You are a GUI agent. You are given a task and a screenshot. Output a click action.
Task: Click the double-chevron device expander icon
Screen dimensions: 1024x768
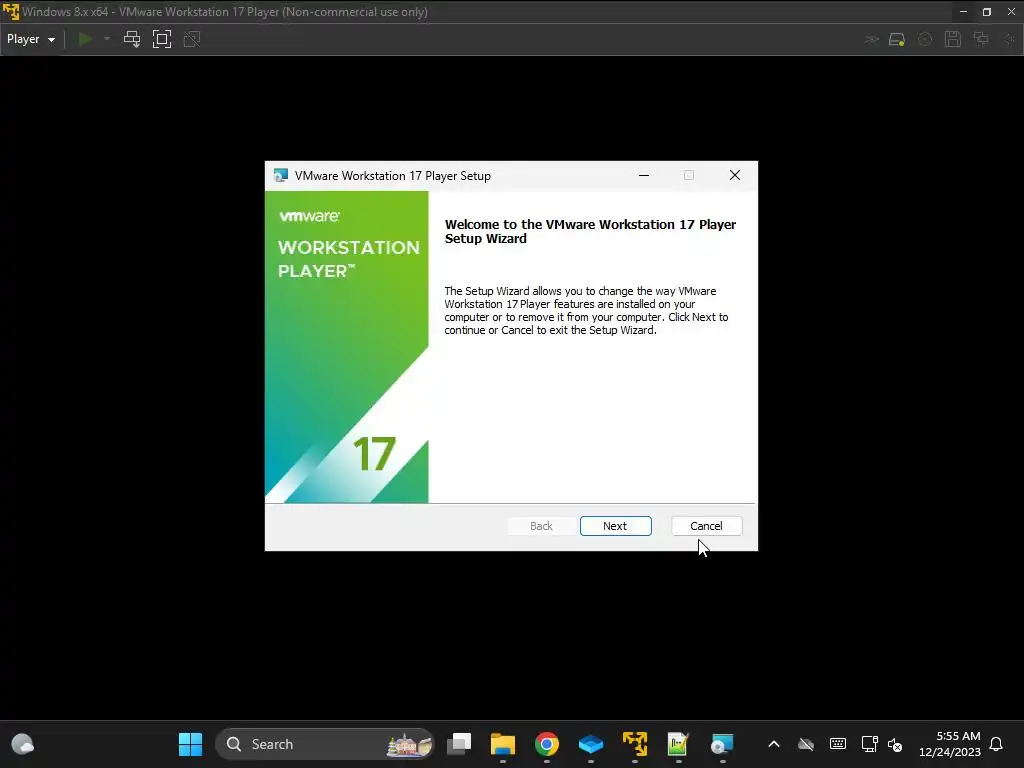[x=872, y=39]
